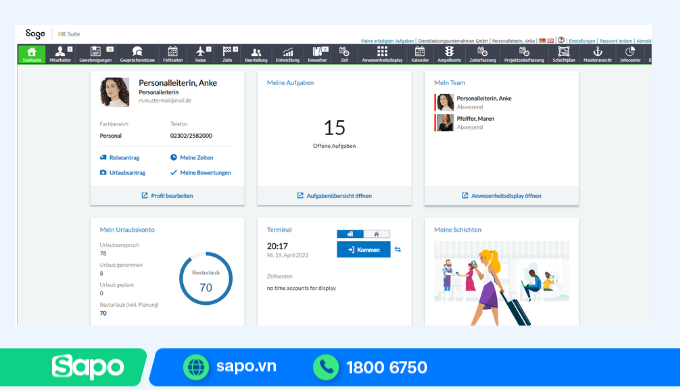The width and height of the screenshot is (680, 390).
Task: Click Profil bearbeiten
Action: [x=167, y=196]
